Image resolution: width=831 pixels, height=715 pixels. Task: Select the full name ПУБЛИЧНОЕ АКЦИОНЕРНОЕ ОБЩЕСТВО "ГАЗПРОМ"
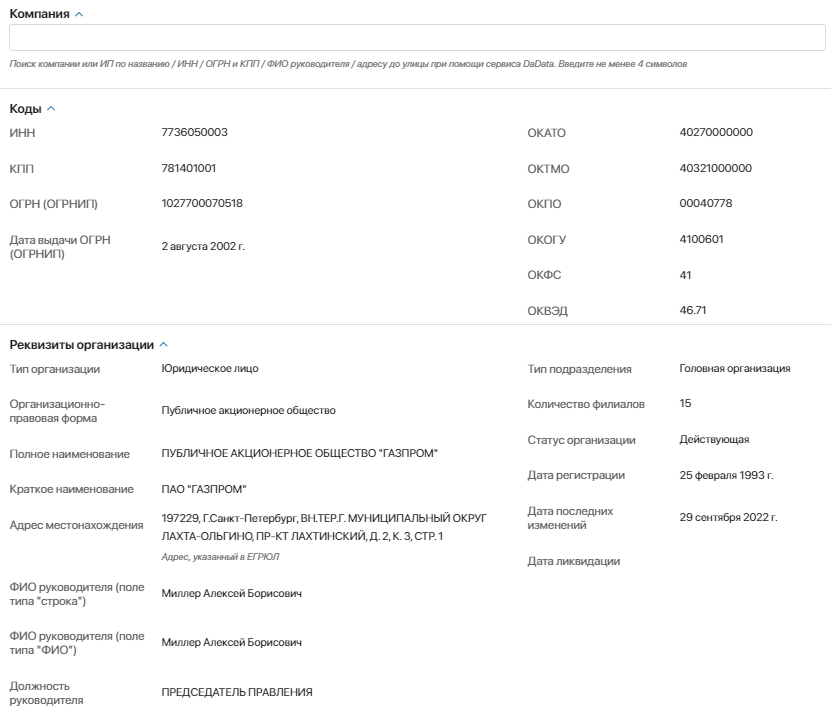(x=299, y=453)
